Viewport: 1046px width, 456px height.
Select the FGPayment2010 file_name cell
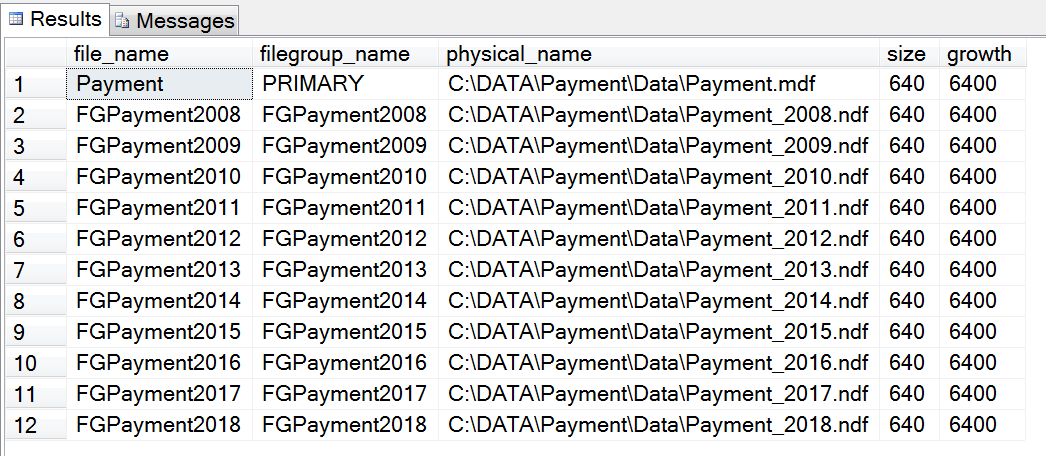click(x=158, y=177)
